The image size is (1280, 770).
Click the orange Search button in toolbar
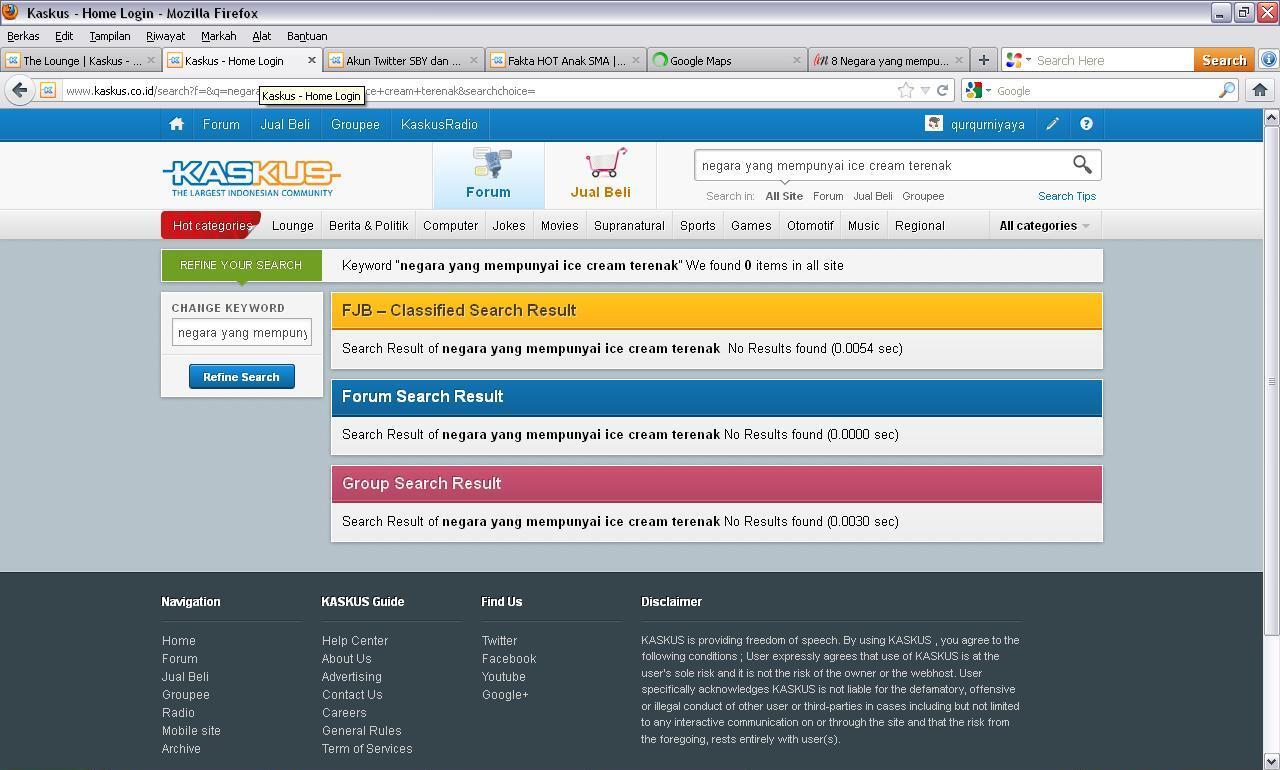[1224, 60]
